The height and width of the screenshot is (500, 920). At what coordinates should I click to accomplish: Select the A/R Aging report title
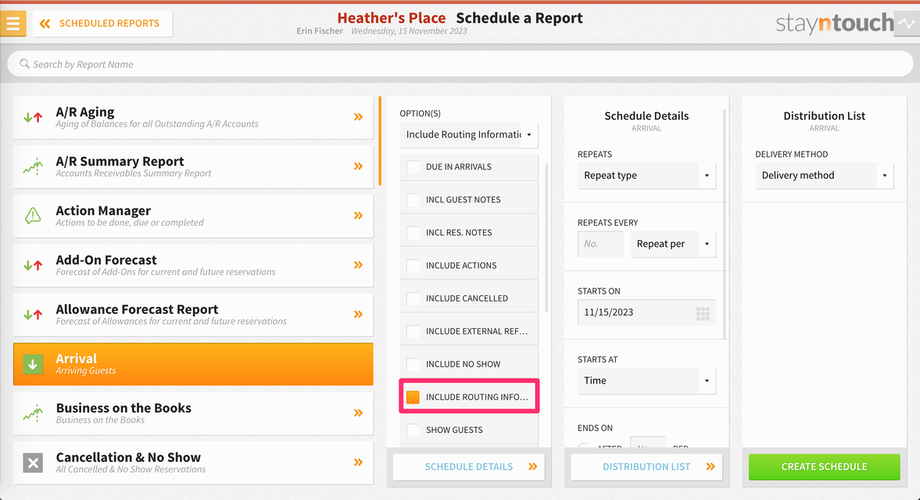coord(85,112)
